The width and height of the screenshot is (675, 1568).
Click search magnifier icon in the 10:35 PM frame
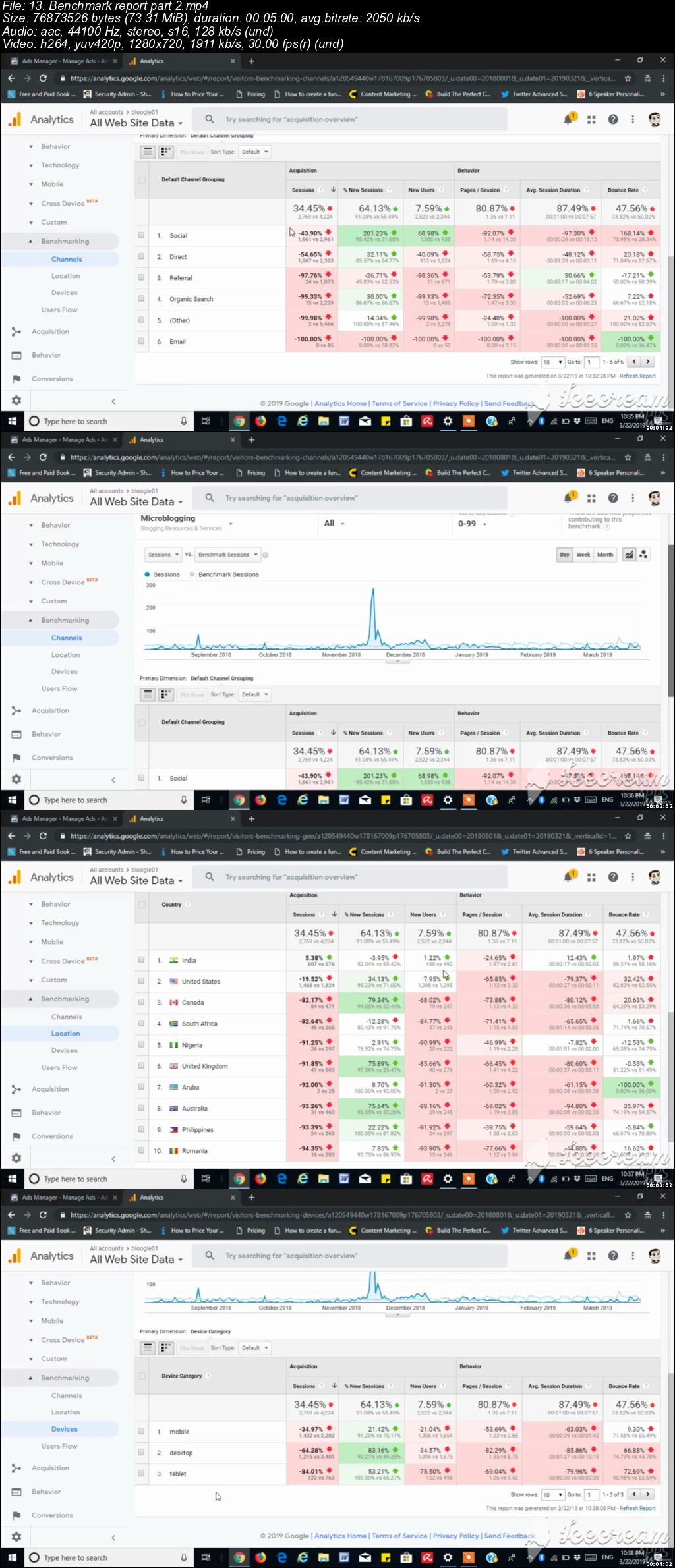pos(210,119)
